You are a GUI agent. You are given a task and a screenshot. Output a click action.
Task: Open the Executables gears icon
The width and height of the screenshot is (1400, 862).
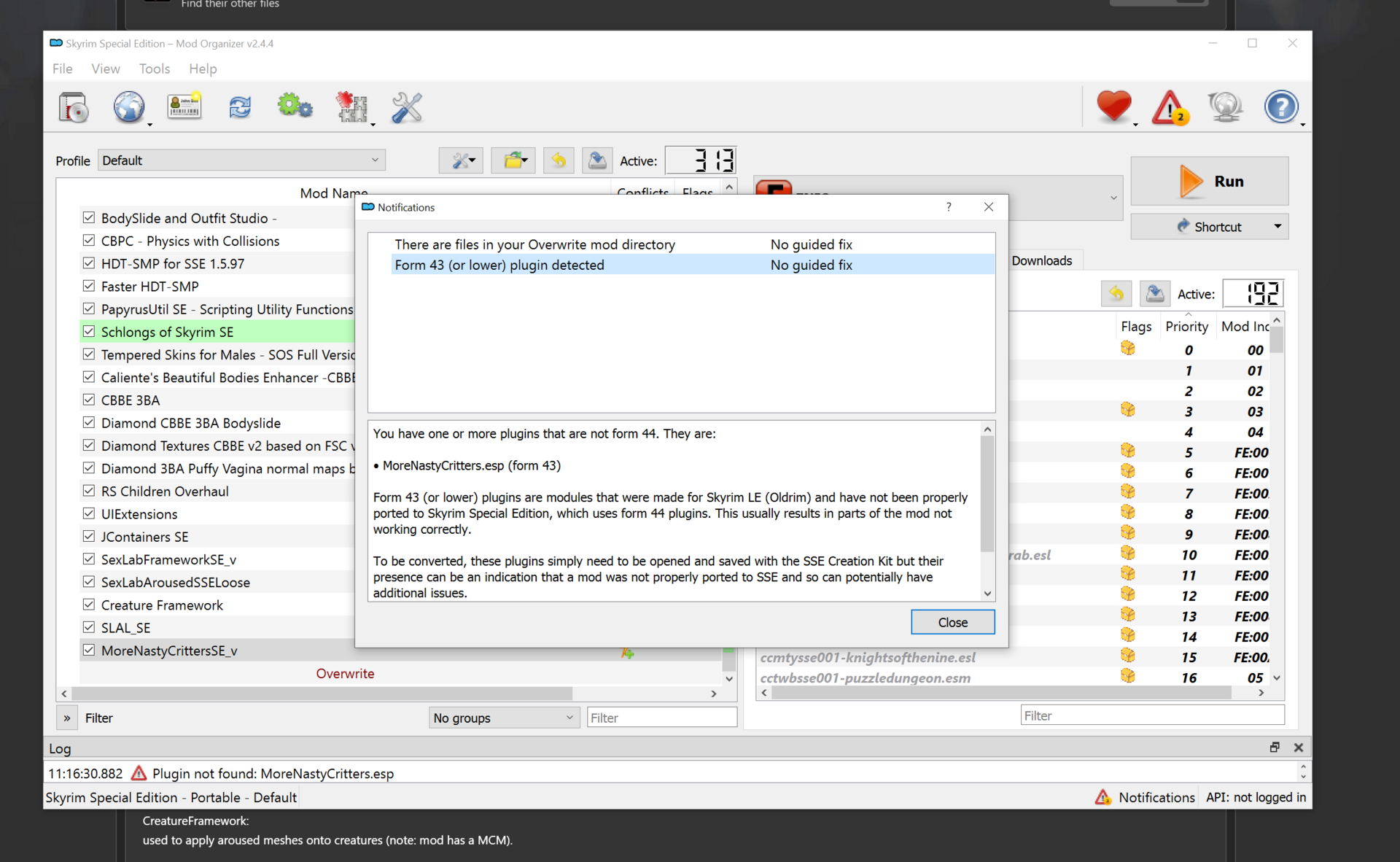295,106
